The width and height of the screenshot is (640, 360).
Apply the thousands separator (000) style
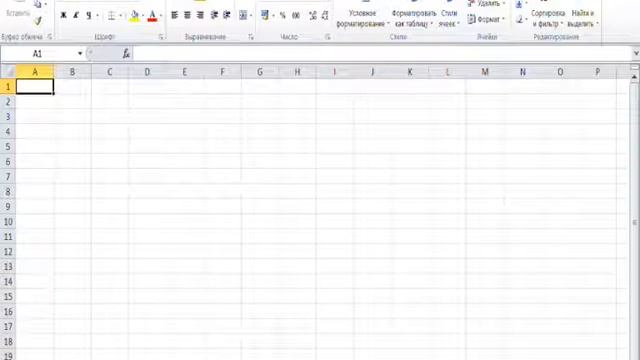coord(296,16)
